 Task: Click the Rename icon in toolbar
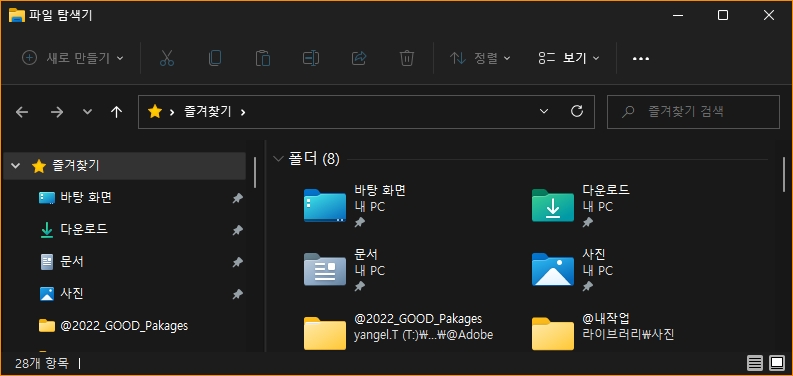311,58
